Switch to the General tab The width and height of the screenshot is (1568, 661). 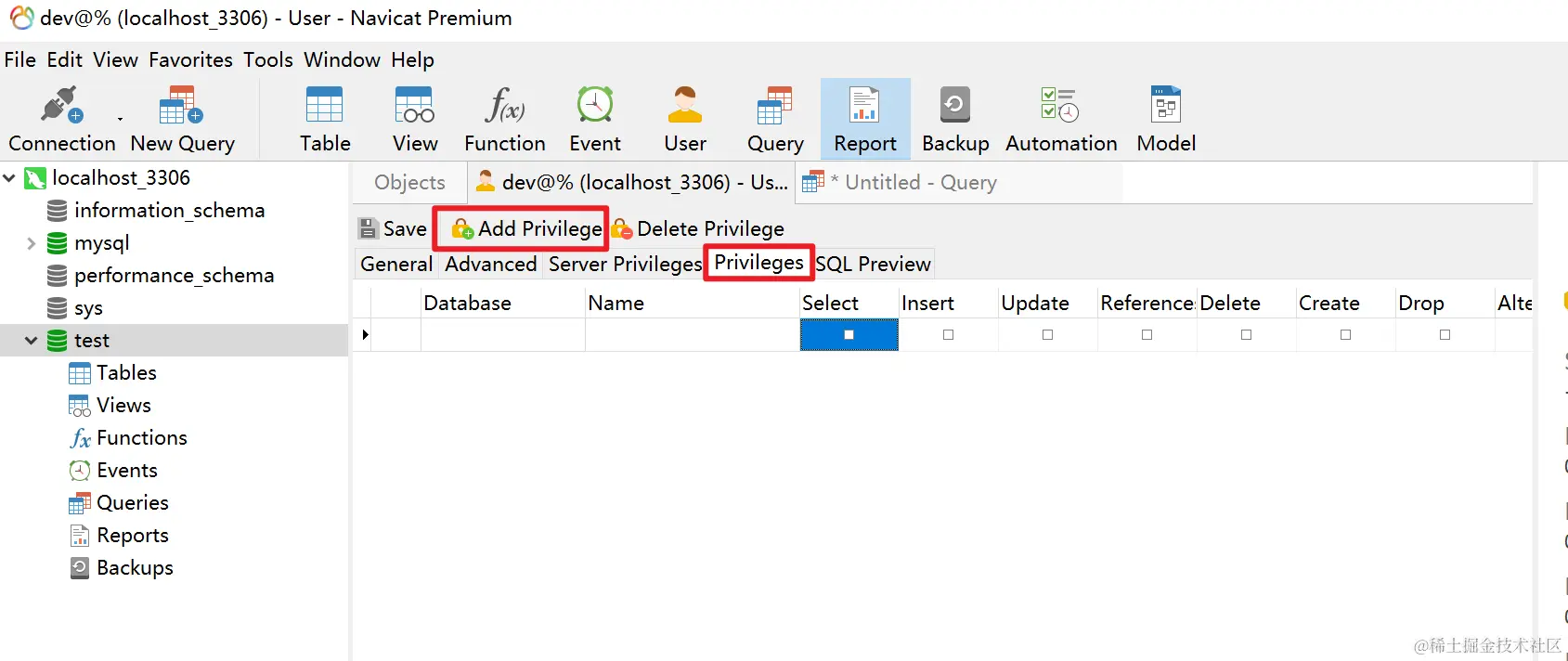[x=396, y=264]
